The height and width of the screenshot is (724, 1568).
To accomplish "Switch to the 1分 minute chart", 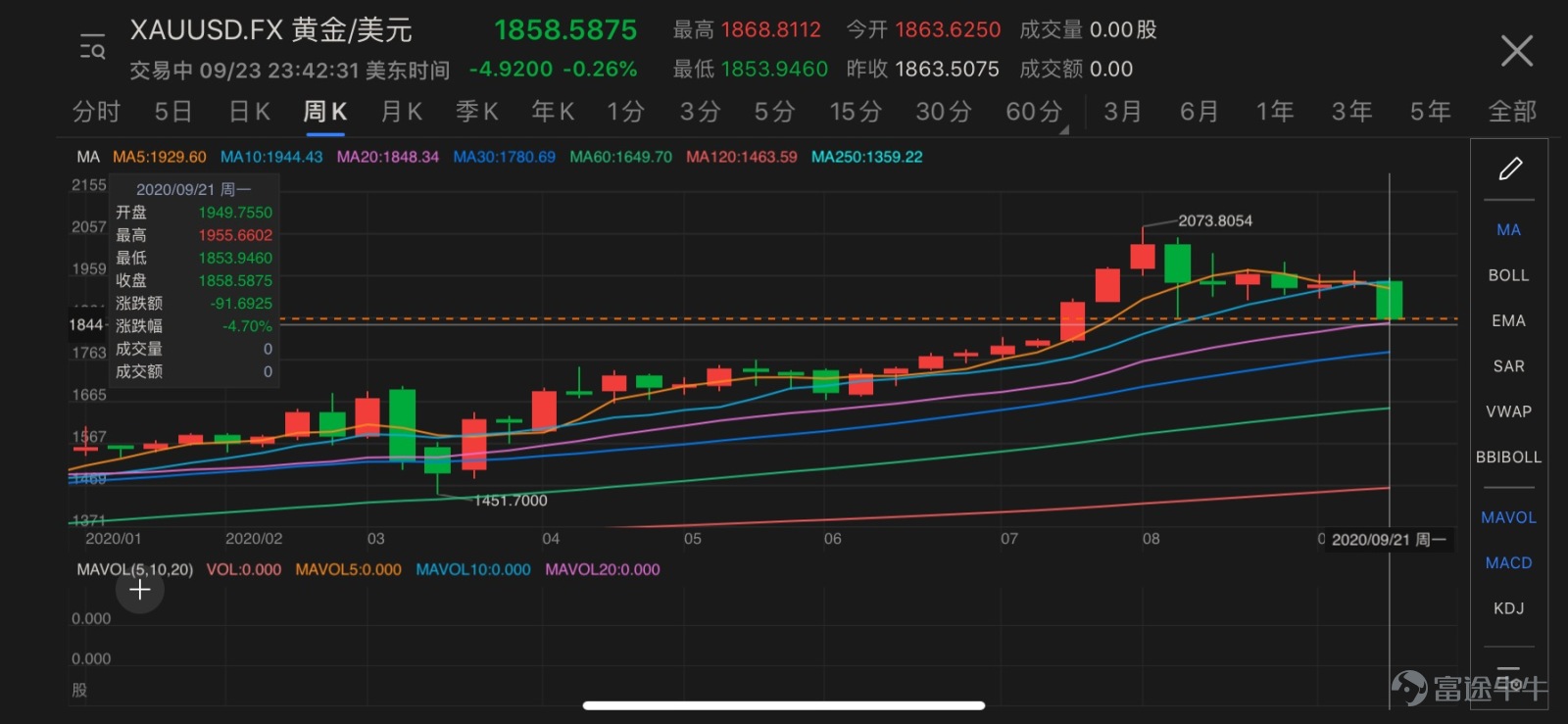I will click(625, 112).
